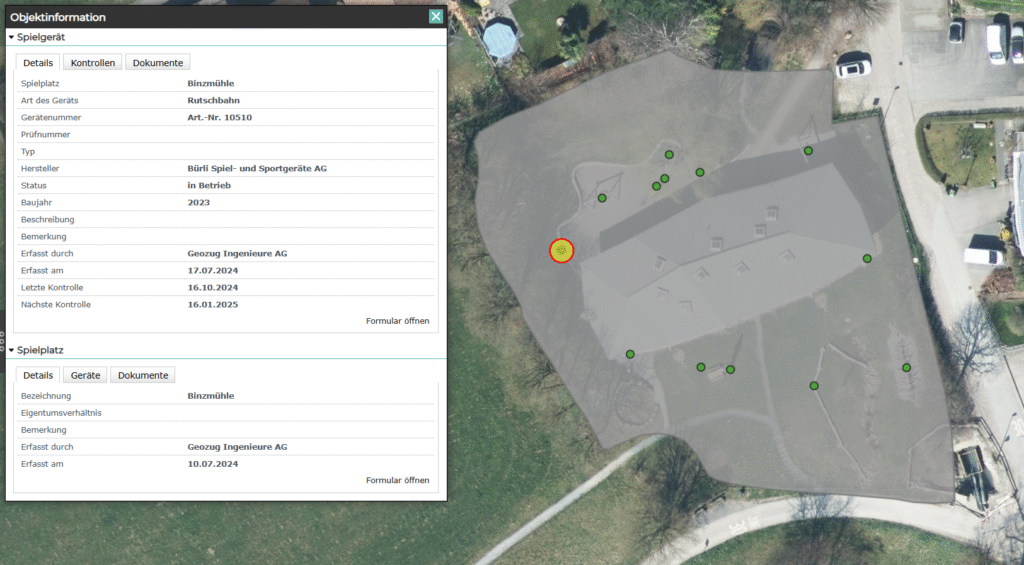Click topmost marker in northwest cluster
1024x565 pixels.
coord(669,155)
